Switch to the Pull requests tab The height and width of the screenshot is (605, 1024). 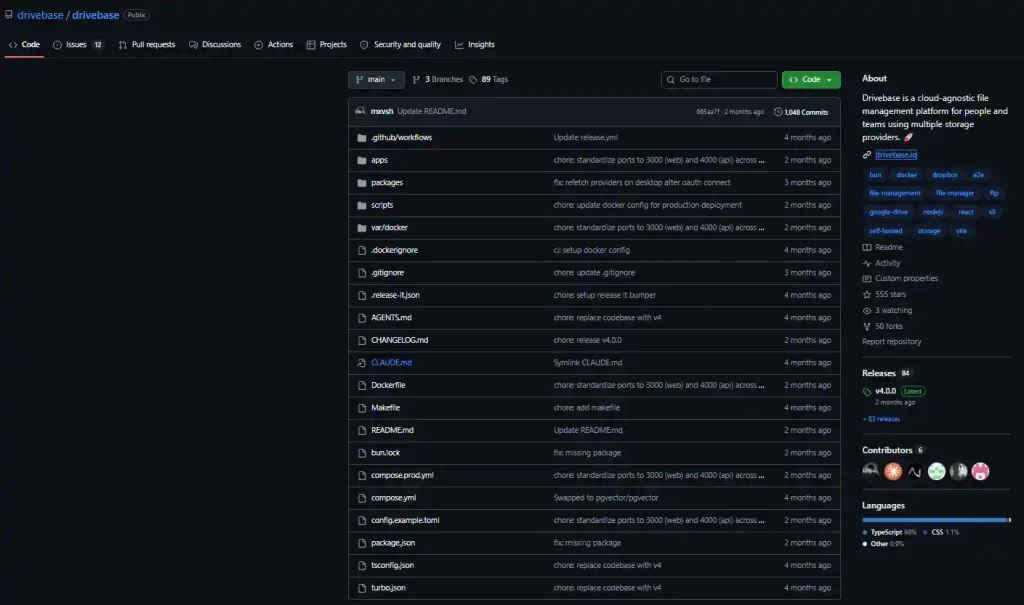(147, 44)
